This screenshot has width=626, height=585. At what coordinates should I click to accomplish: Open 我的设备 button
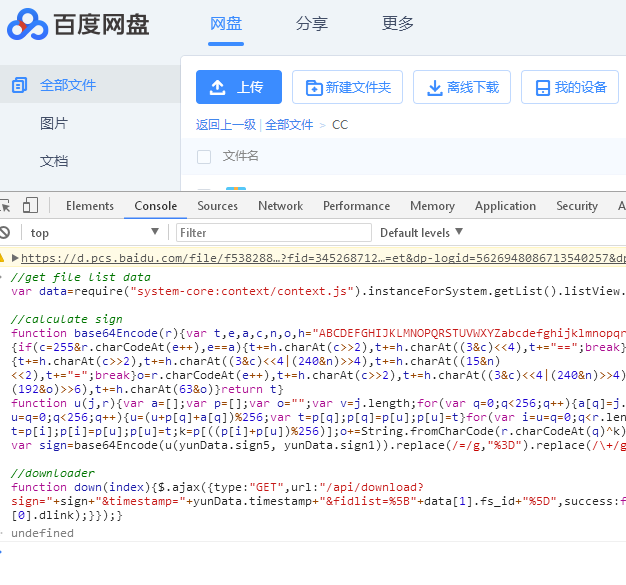570,87
